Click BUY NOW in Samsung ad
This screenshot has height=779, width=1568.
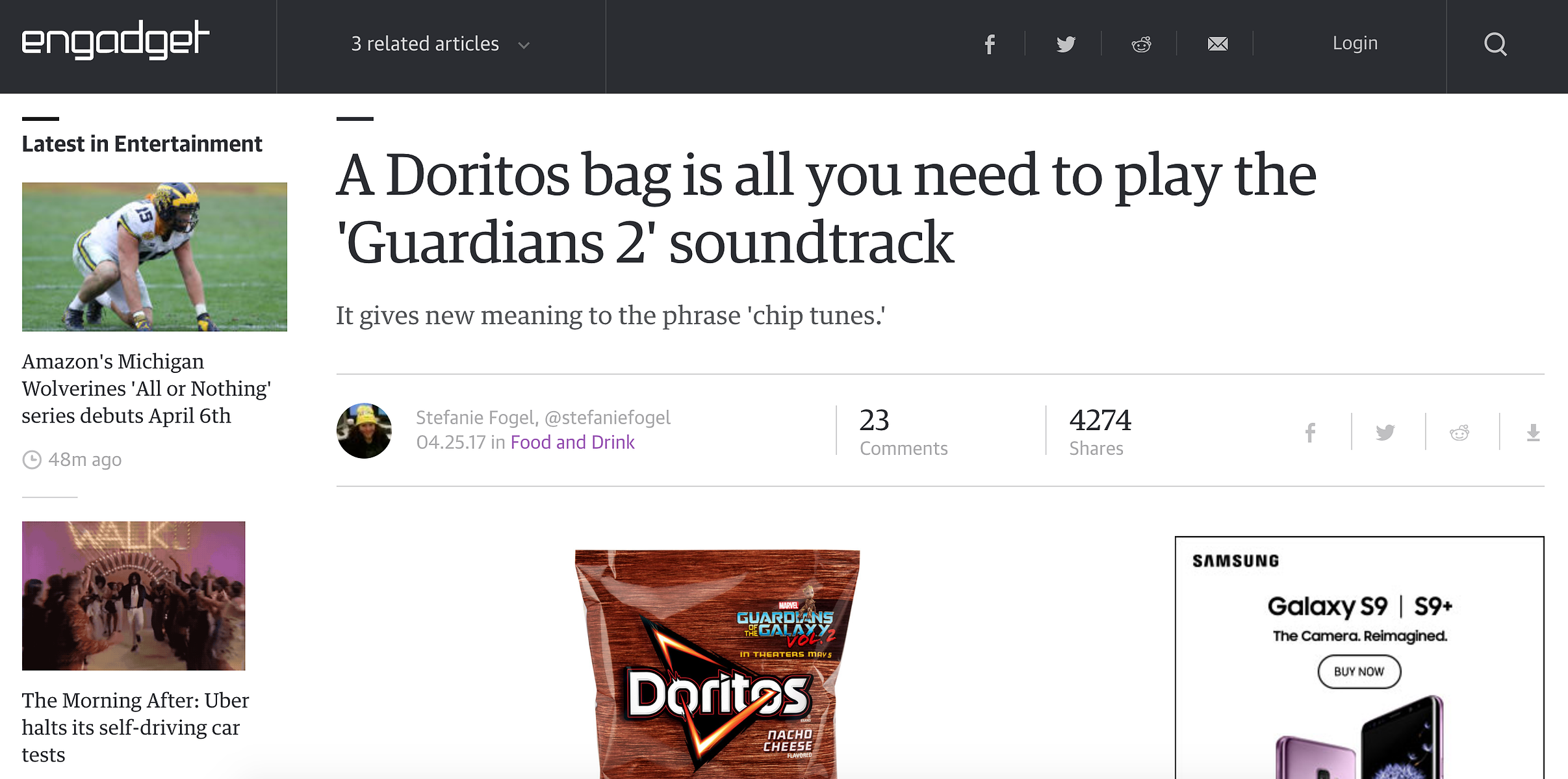[1359, 672]
